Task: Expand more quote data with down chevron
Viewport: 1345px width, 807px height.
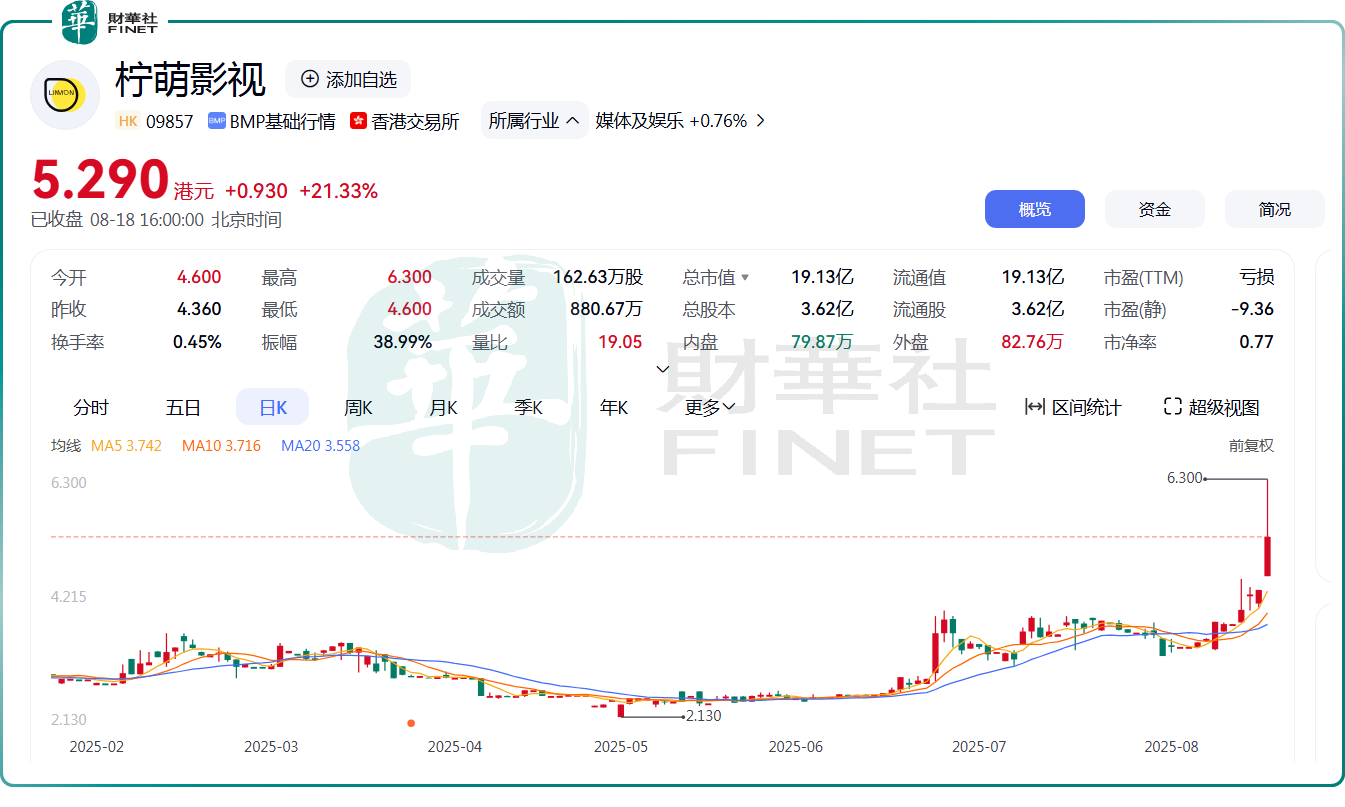Action: 662,369
